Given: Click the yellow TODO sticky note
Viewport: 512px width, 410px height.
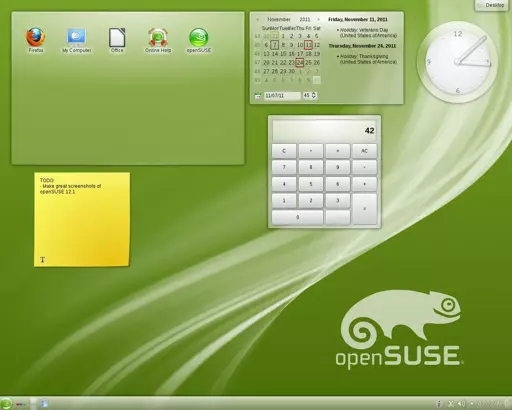Looking at the screenshot, I should tap(82, 219).
